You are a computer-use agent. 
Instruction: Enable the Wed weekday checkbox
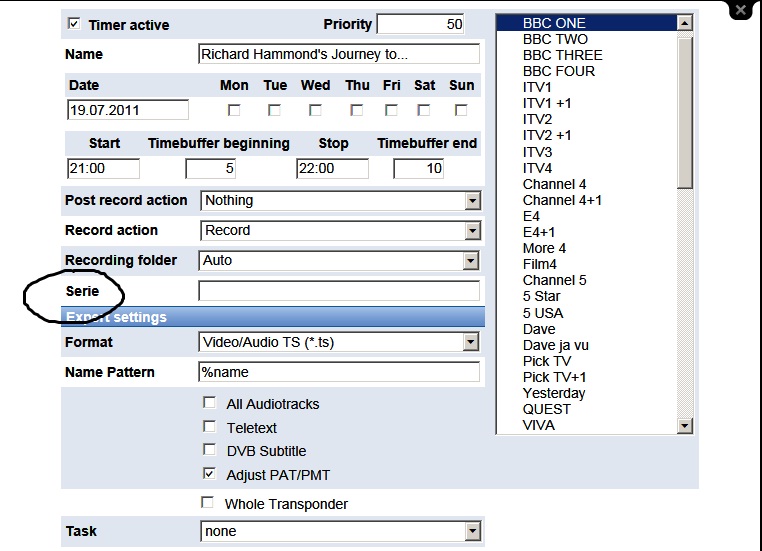(x=315, y=110)
